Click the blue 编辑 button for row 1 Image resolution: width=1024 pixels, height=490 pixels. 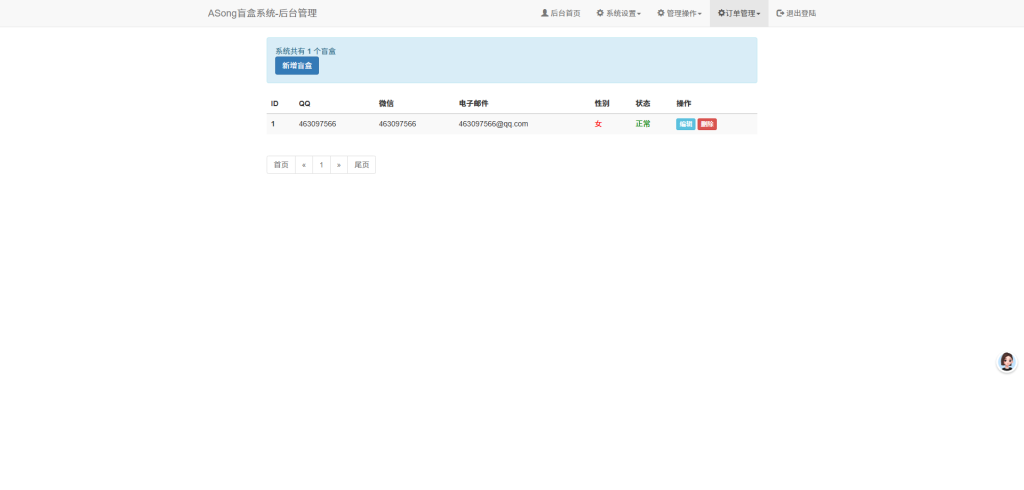[686, 124]
